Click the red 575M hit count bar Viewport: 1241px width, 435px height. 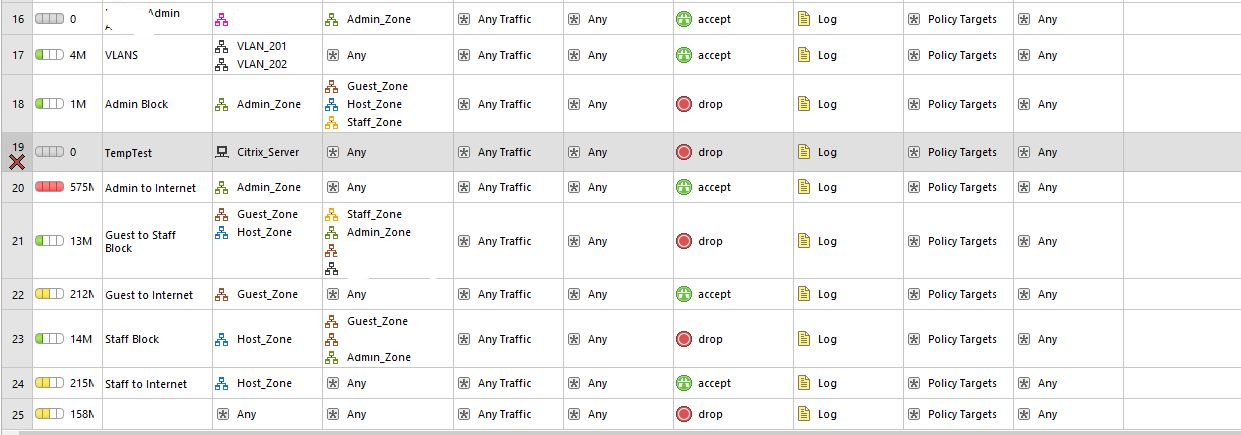coord(50,187)
